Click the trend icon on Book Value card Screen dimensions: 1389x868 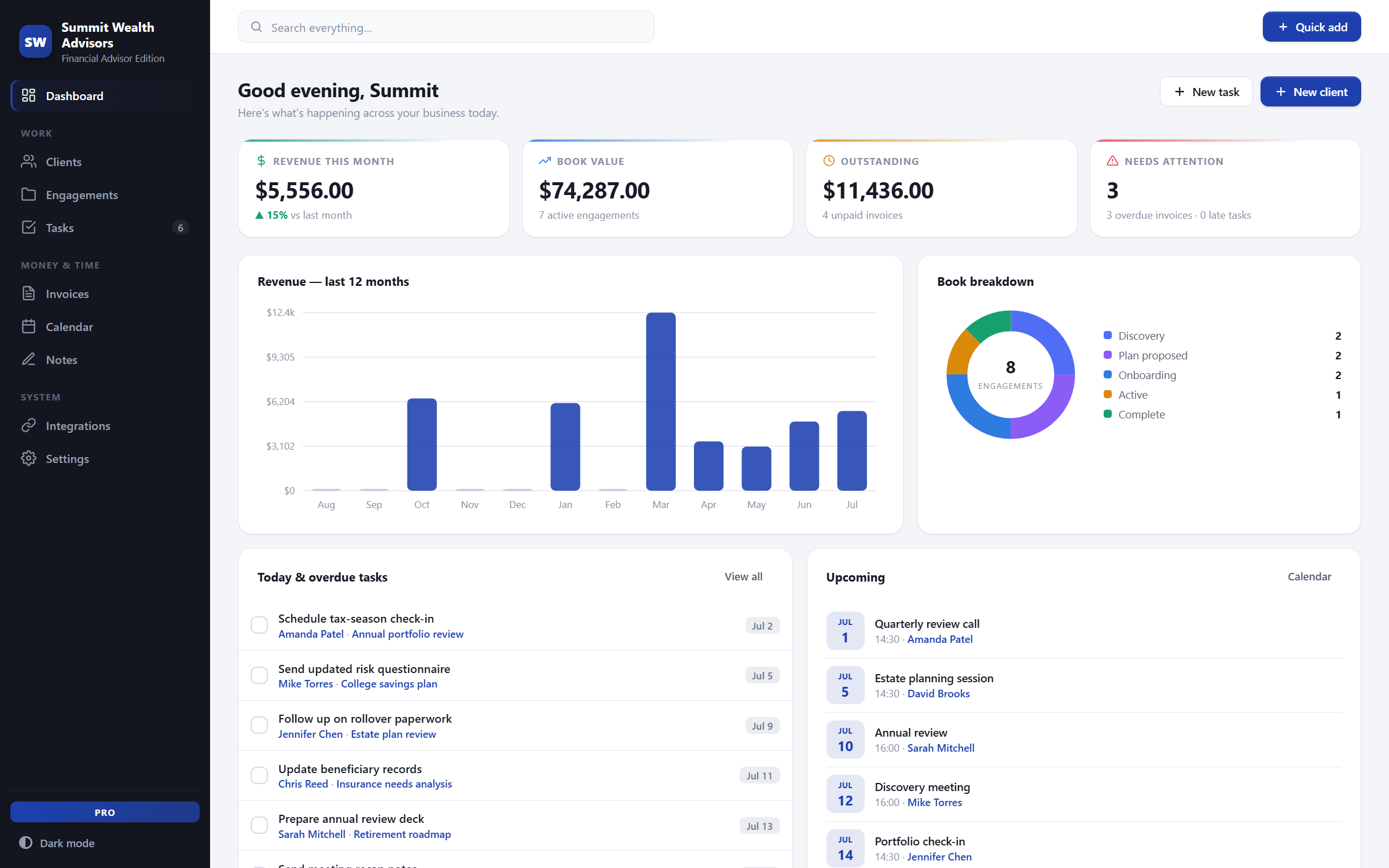[545, 161]
